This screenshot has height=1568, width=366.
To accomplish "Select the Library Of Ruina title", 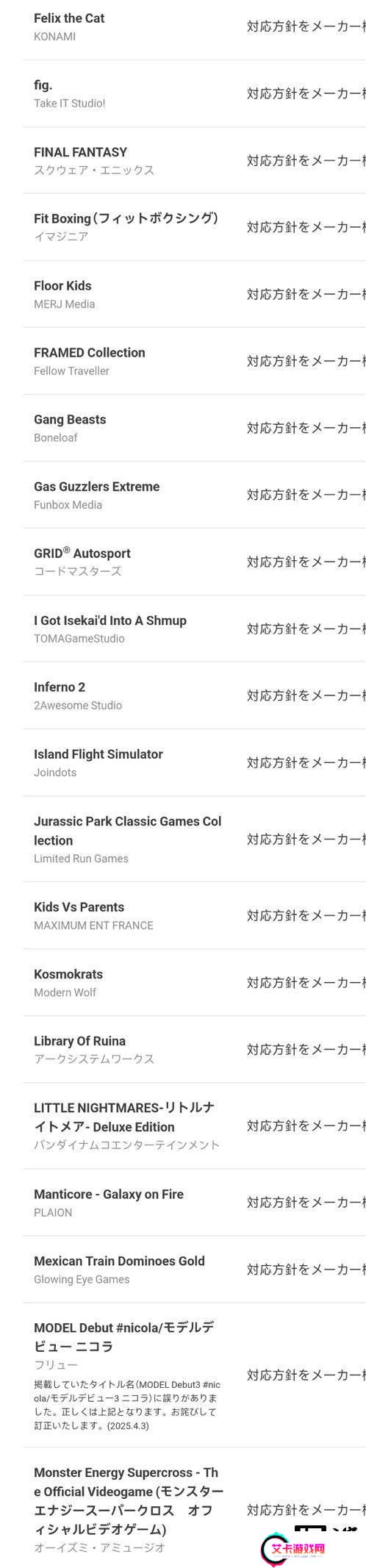I will click(79, 1041).
